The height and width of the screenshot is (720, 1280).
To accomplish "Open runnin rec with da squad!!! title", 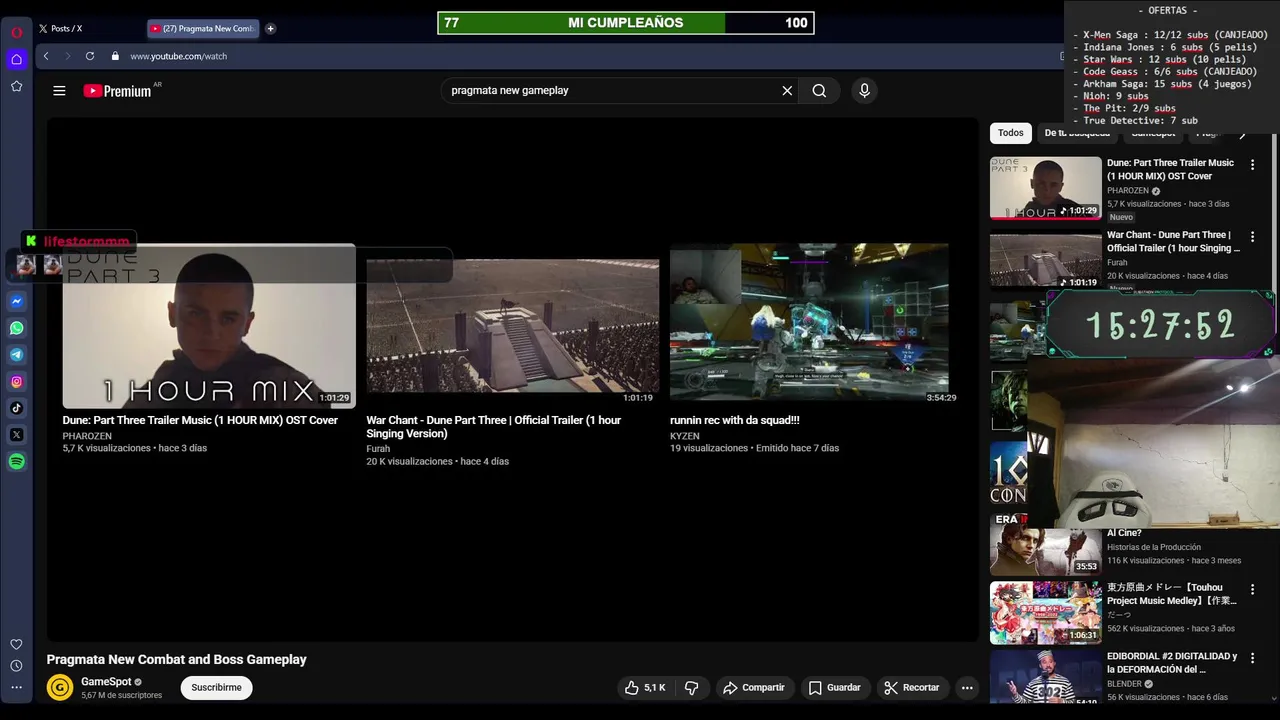I will pos(735,421).
